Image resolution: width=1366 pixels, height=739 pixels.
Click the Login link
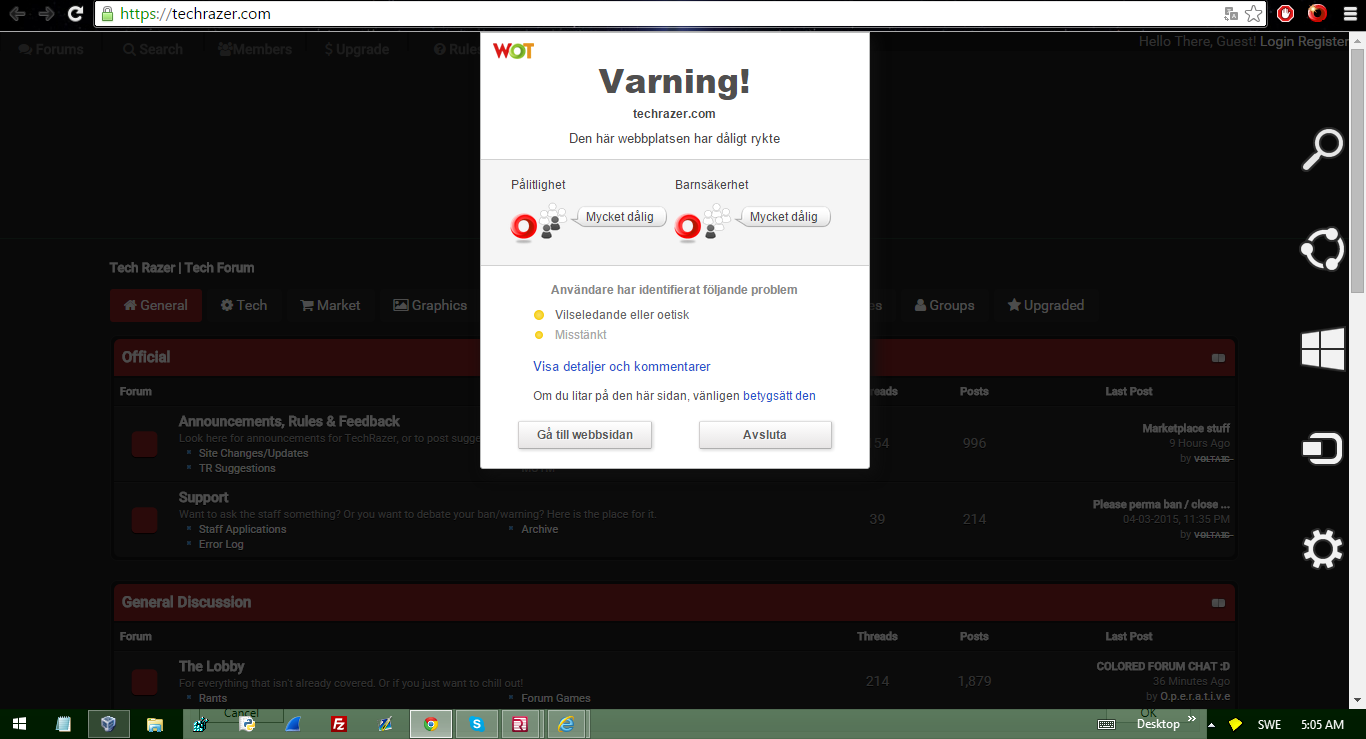1277,42
